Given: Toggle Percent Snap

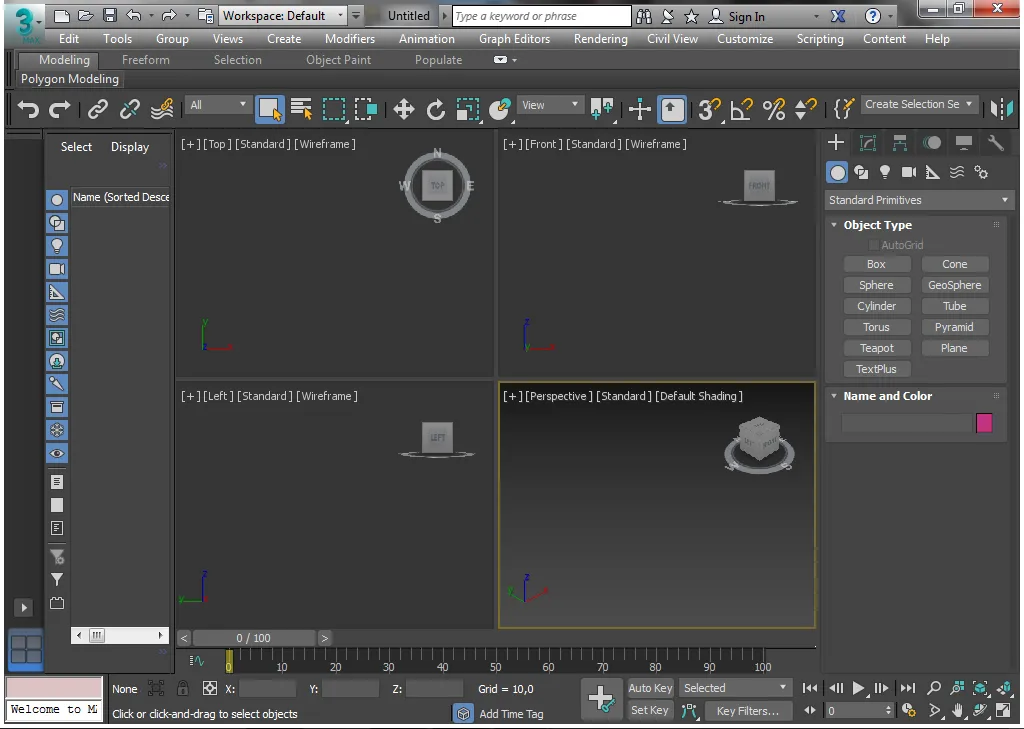Looking at the screenshot, I should click(774, 109).
